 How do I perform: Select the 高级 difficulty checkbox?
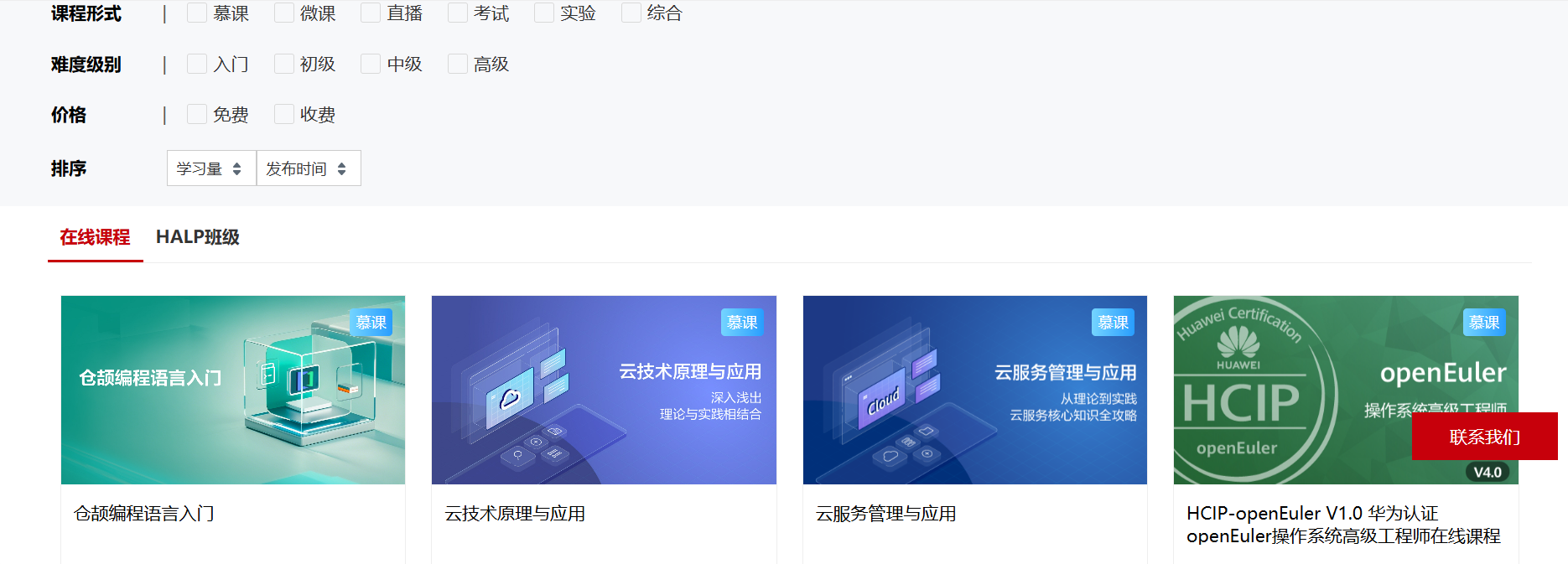pos(458,64)
